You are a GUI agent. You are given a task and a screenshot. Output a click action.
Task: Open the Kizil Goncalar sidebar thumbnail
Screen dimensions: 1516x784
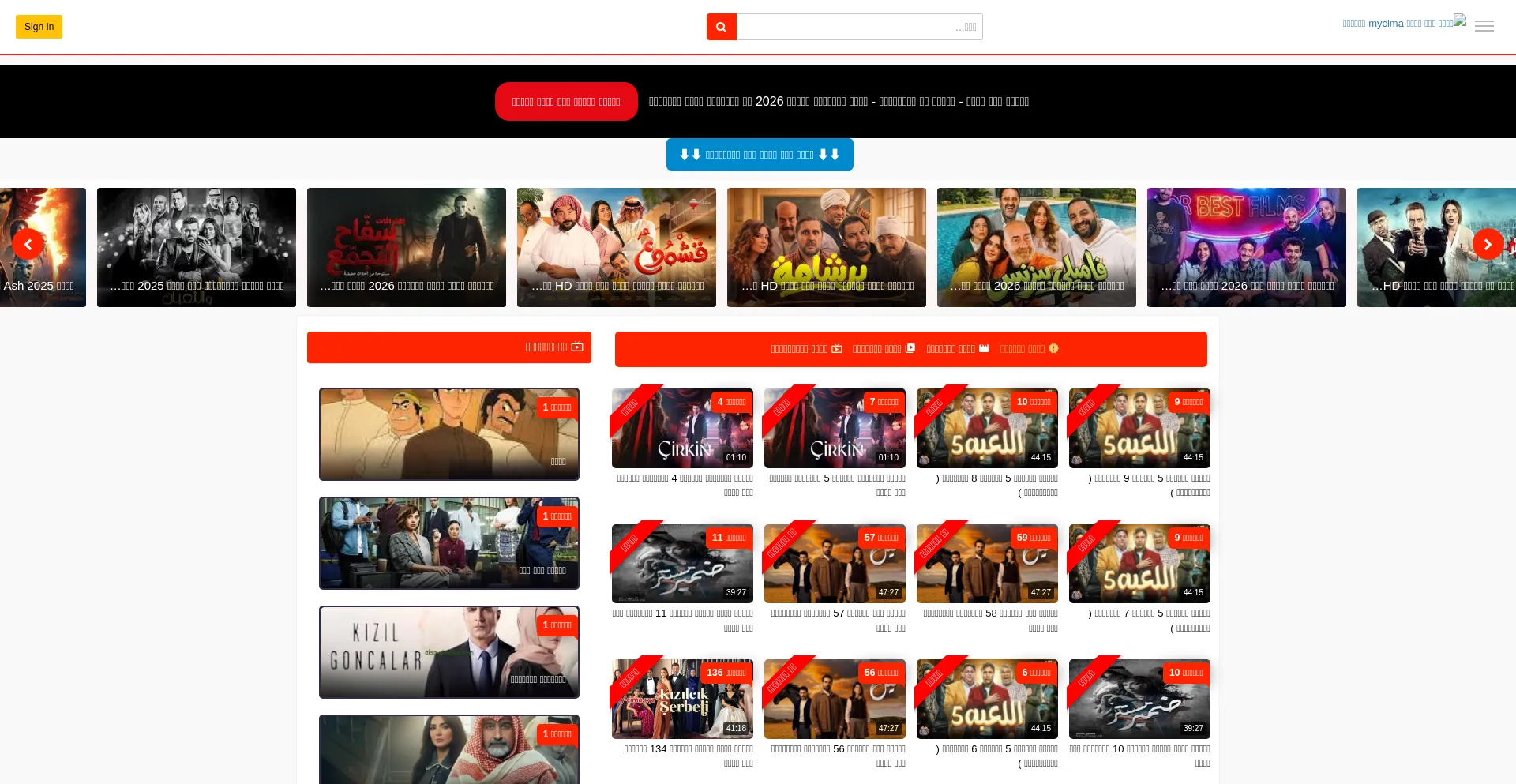tap(449, 652)
